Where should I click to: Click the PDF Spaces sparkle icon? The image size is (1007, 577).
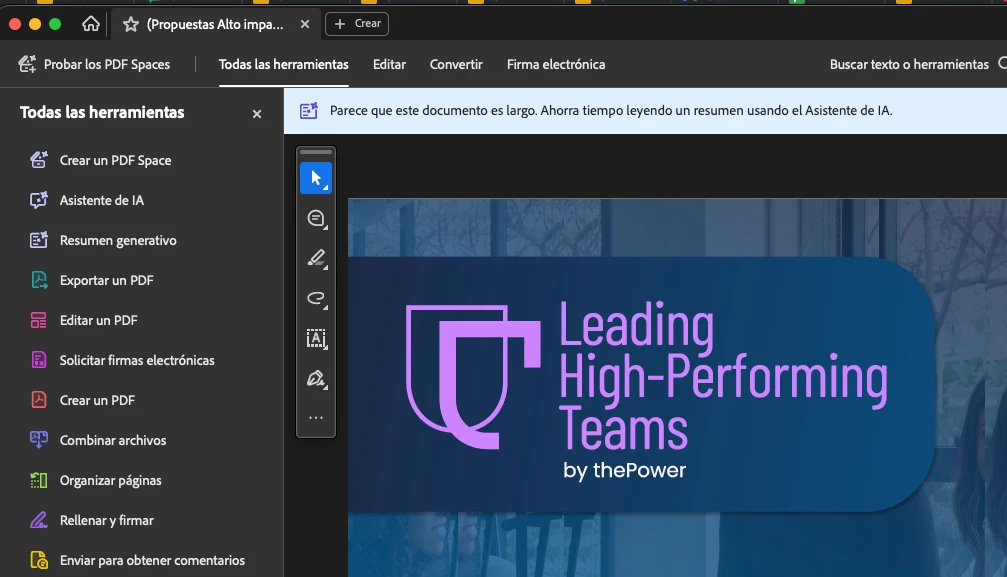27,64
